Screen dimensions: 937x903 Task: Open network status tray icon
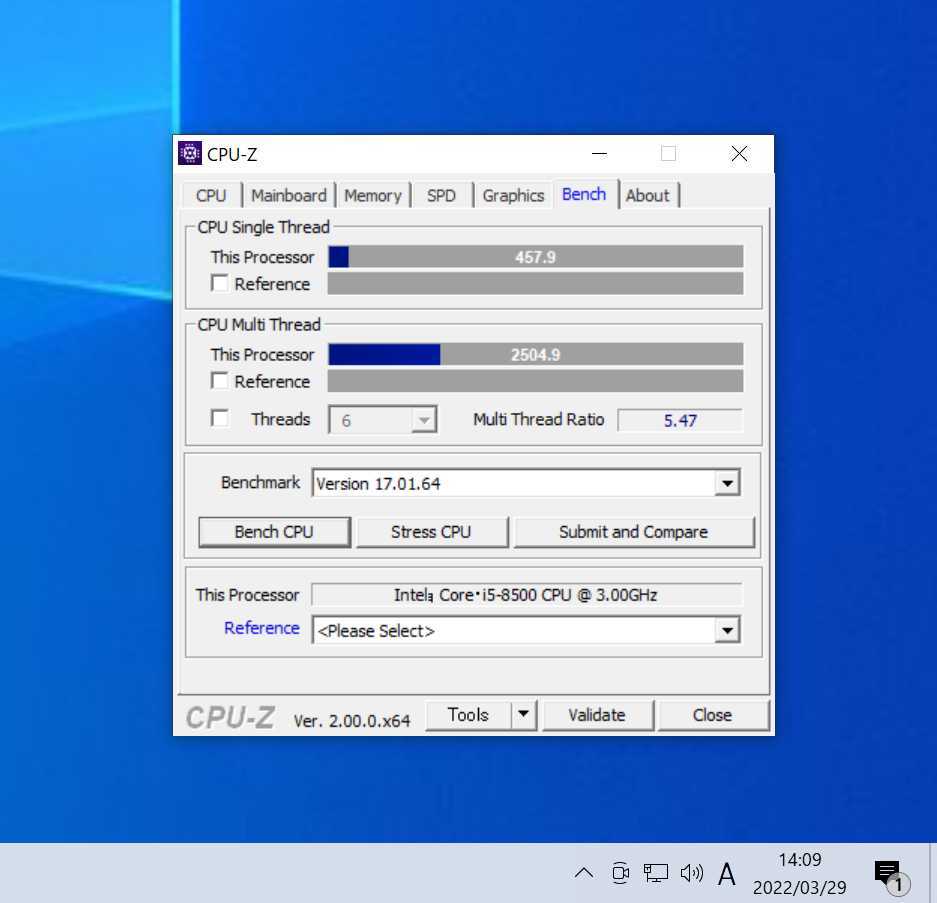tap(655, 873)
